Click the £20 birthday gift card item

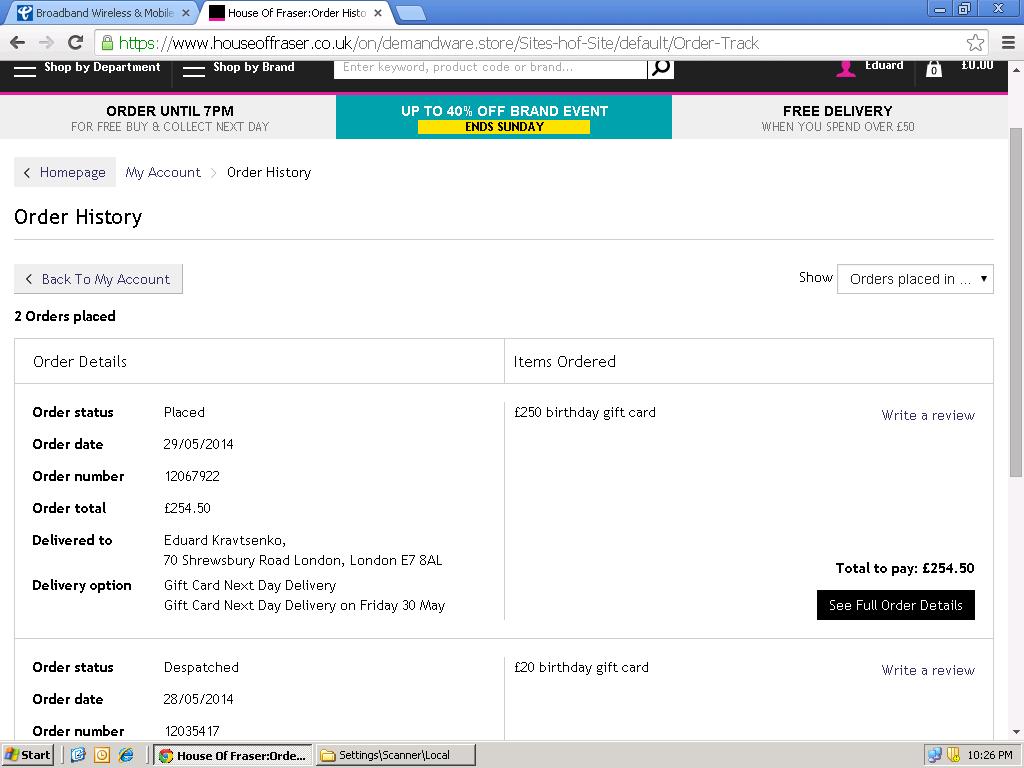[x=581, y=667]
